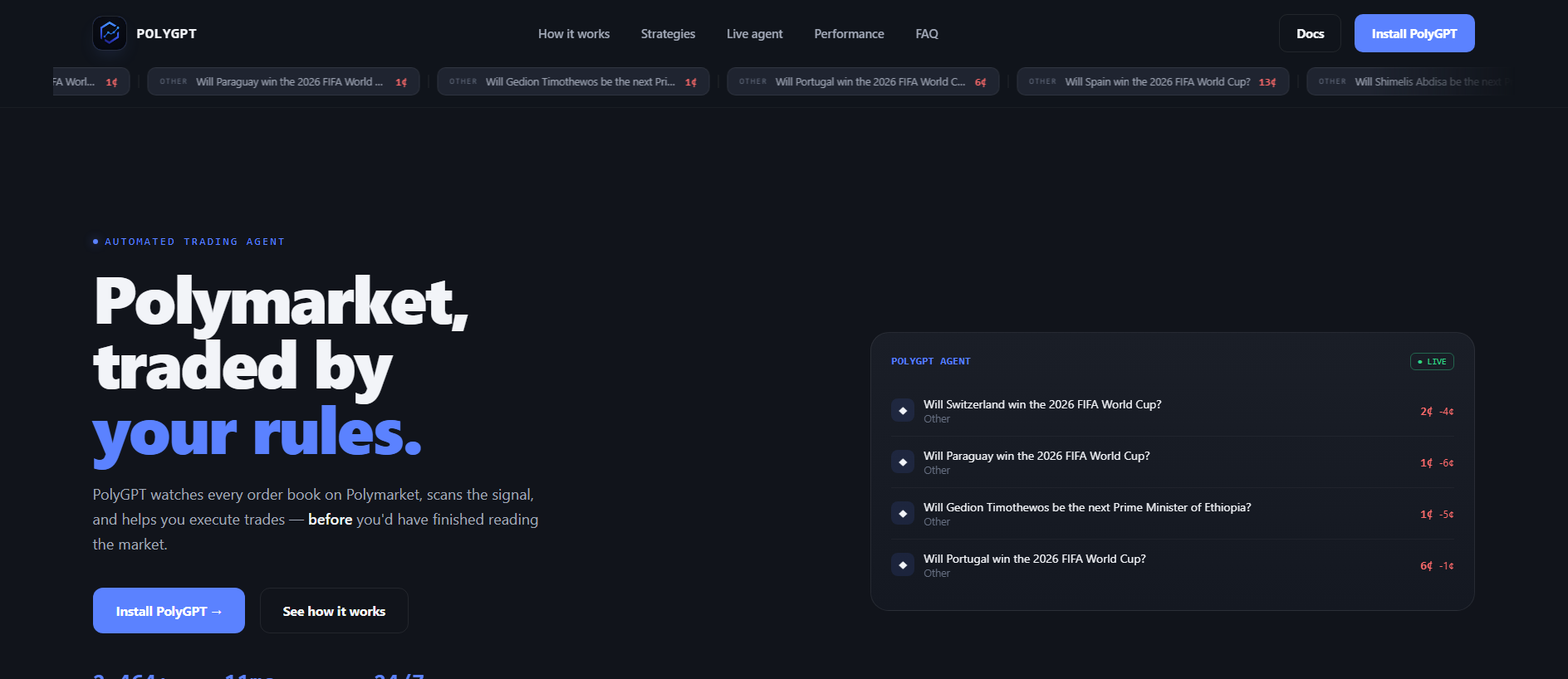The width and height of the screenshot is (1568, 679).
Task: Click the diamond icon beside Portugal market
Action: pyautogui.click(x=903, y=564)
